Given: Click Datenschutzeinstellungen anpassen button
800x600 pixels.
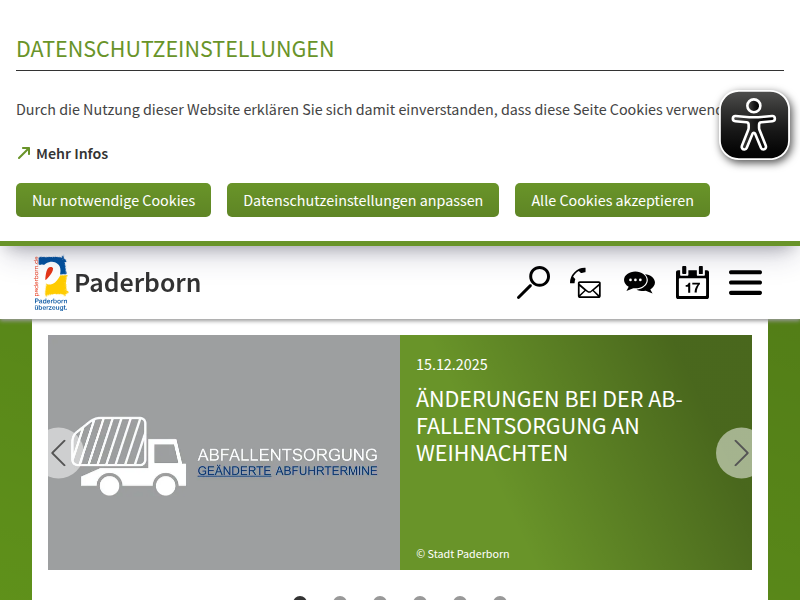Looking at the screenshot, I should point(363,200).
